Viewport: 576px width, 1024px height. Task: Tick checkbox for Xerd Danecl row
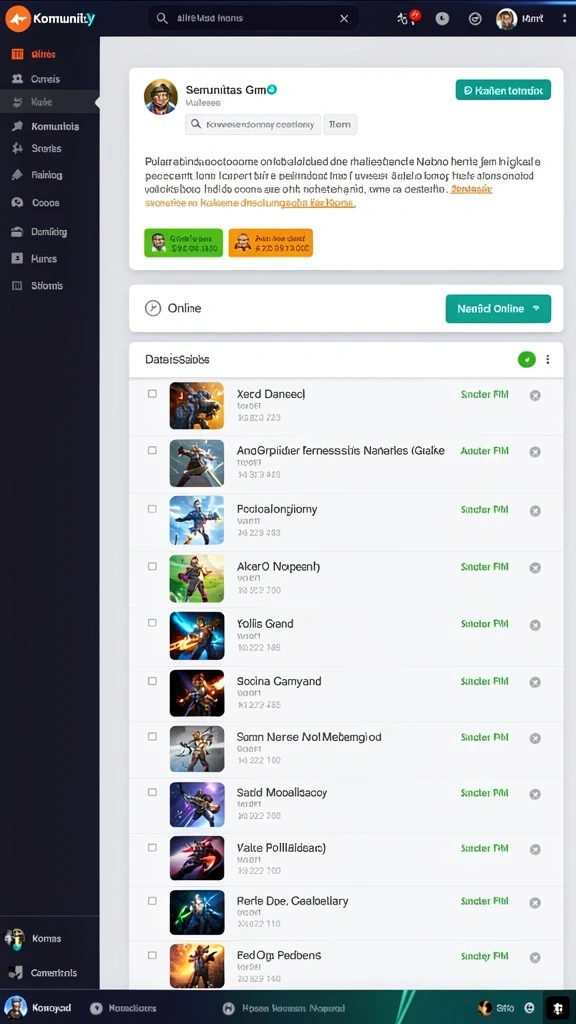click(152, 394)
